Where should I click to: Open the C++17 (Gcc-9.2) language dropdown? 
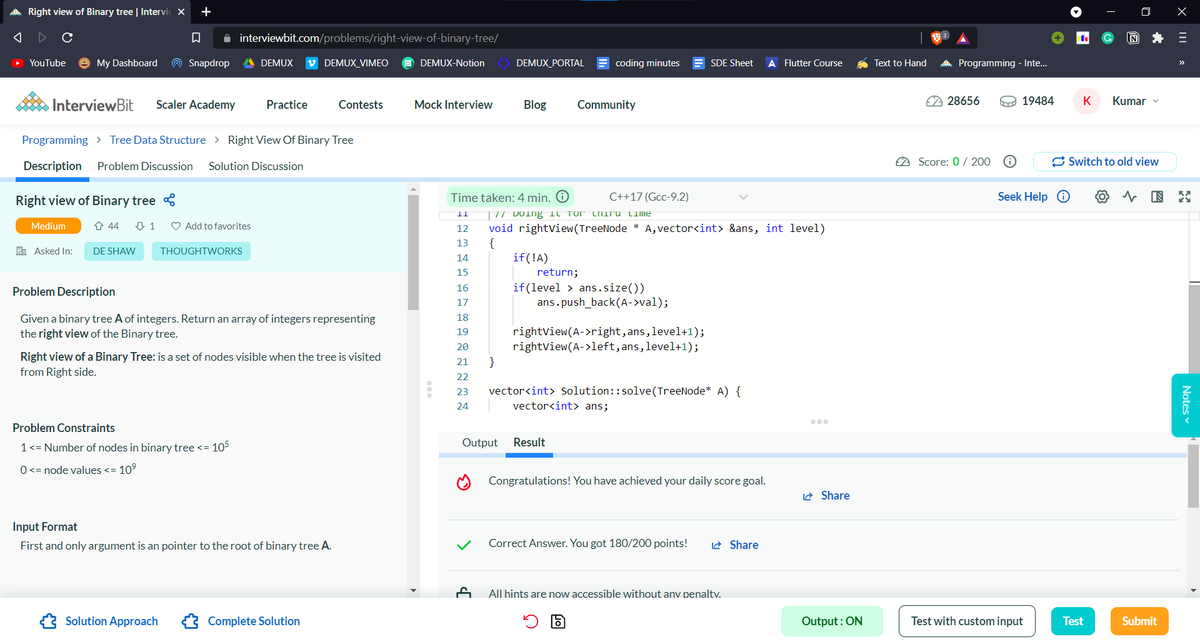680,197
